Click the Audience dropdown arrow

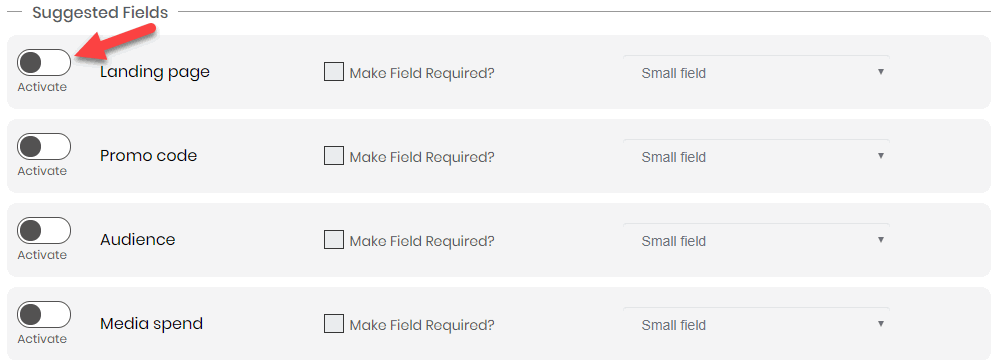[x=881, y=240]
